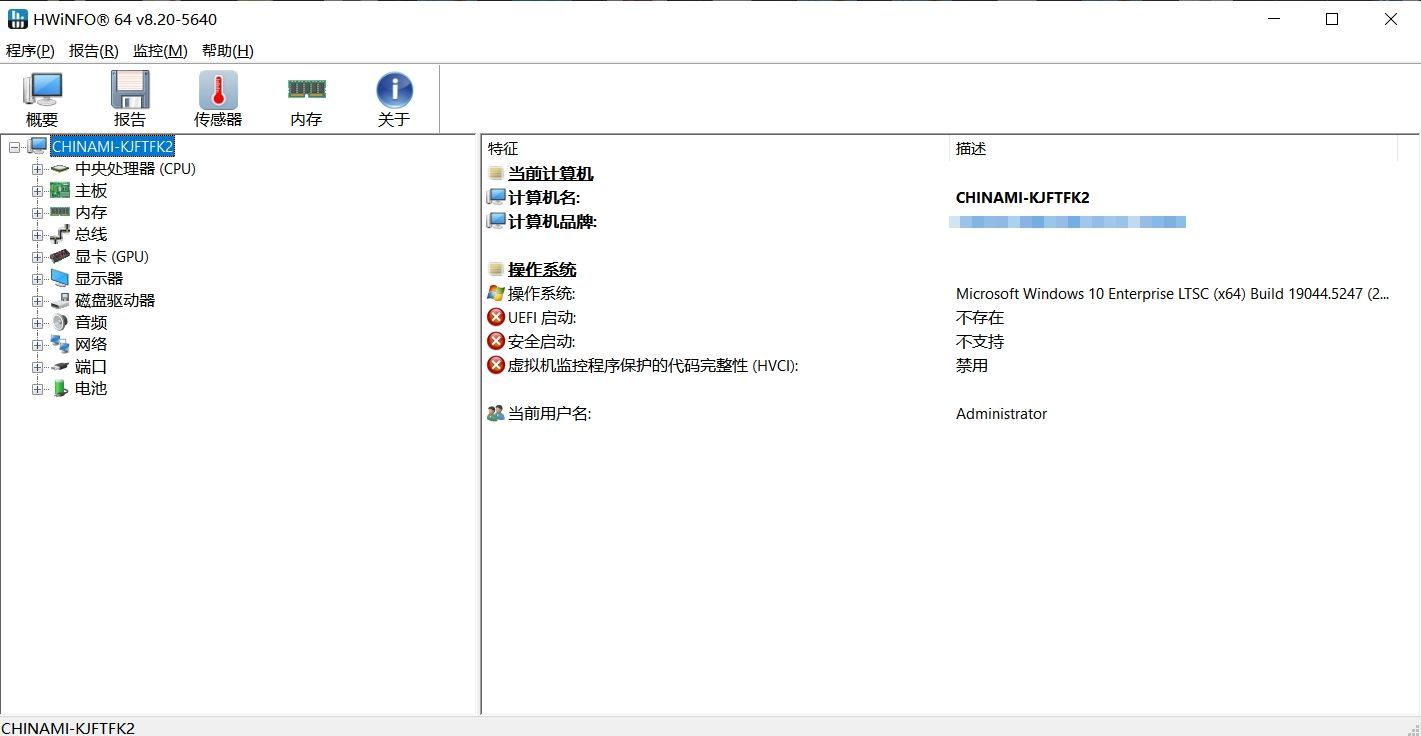Expand the 磁盘驱动器 tree node
1421x736 pixels.
pos(37,301)
